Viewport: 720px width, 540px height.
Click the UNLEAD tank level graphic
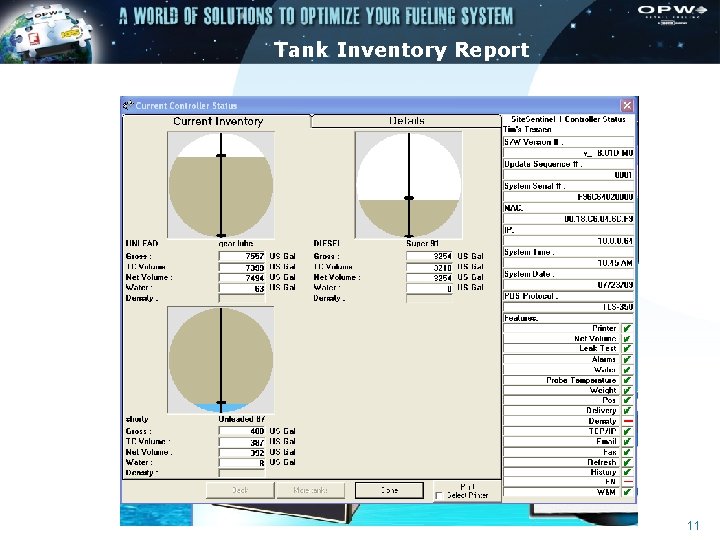[x=221, y=185]
